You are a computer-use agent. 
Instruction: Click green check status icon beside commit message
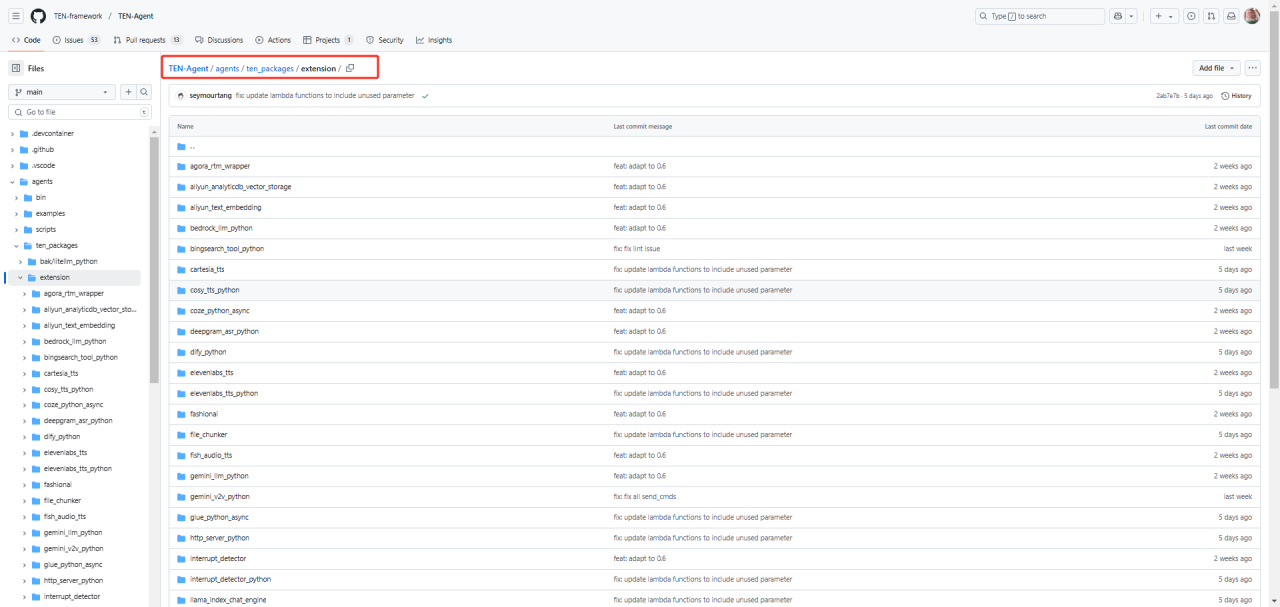[425, 96]
